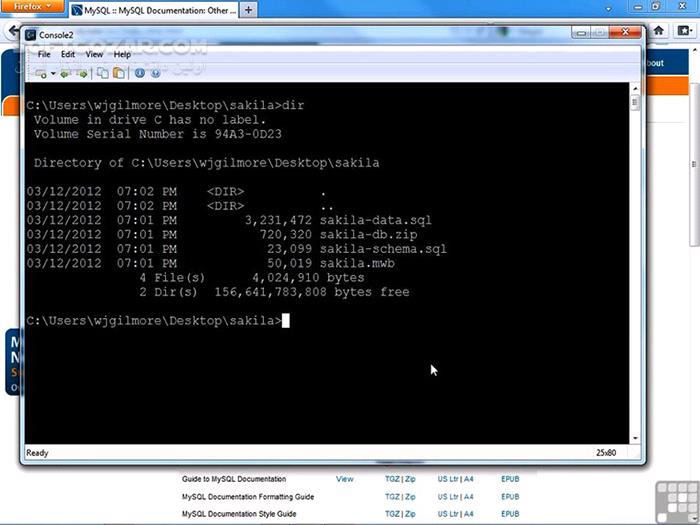Viewport: 700px width, 525px height.
Task: Click the blue Help icon in Console2 toolbar
Action: (155, 73)
